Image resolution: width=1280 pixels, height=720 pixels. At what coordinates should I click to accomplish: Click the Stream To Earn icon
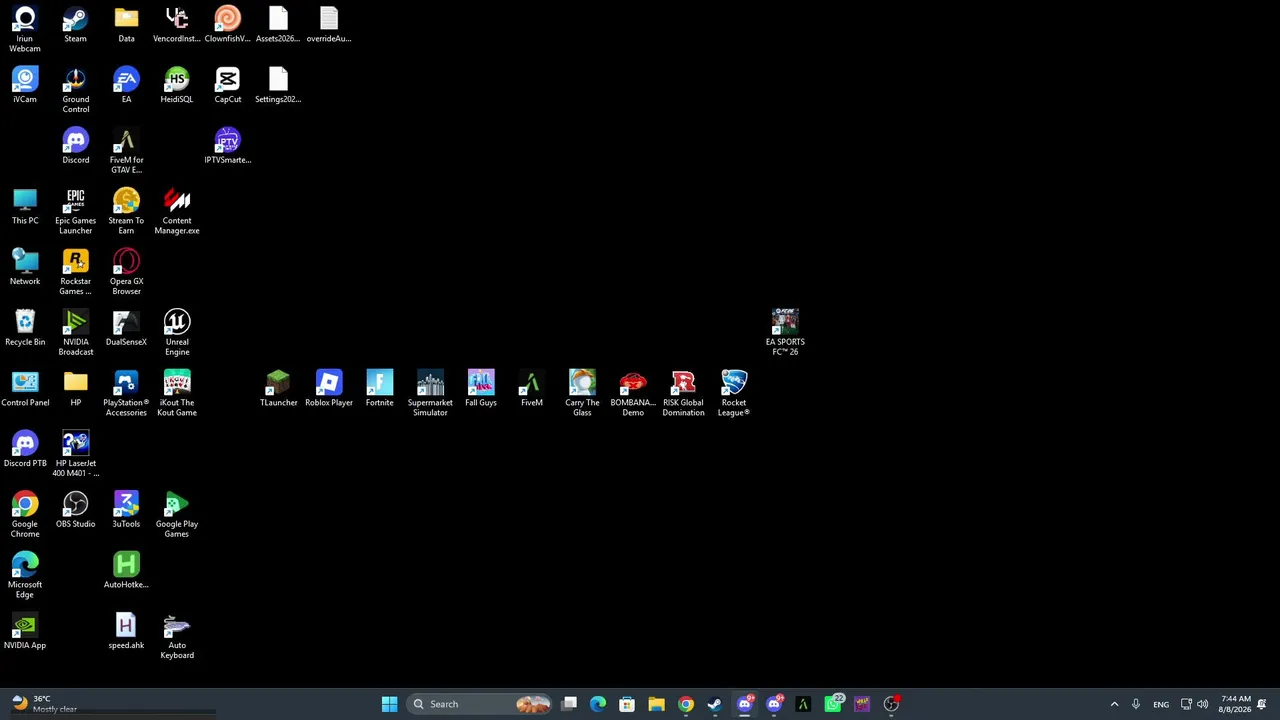point(126,212)
